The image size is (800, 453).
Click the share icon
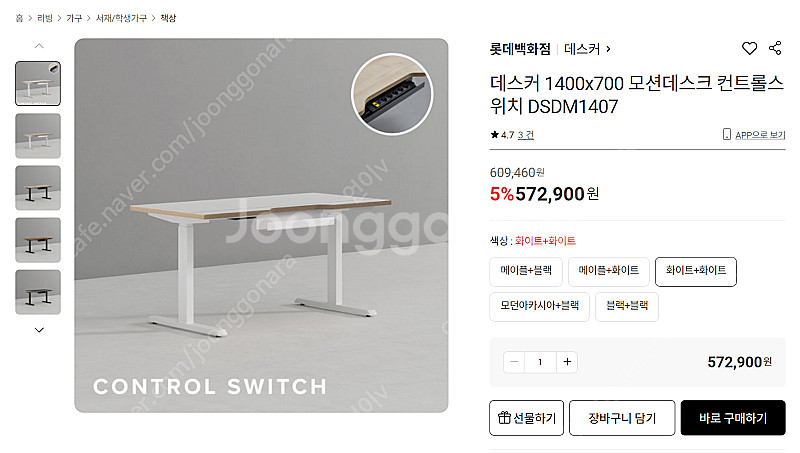[x=775, y=48]
